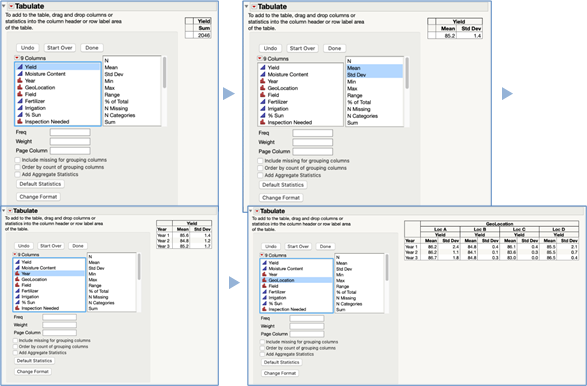Click Done in the Year-highlighted panel
This screenshot has width=587, height=386.
(x=78, y=246)
